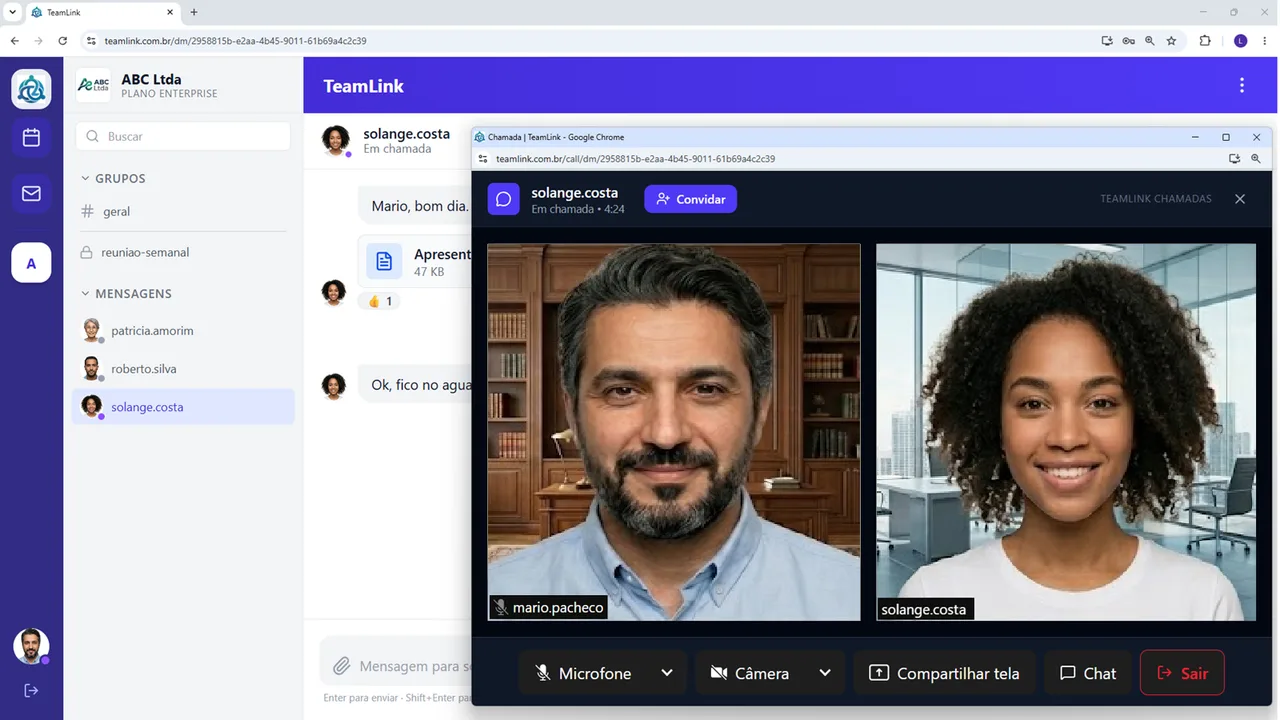Image resolution: width=1280 pixels, height=720 pixels.
Task: Click the 'Mario, bom dia.' message
Action: [x=420, y=206]
